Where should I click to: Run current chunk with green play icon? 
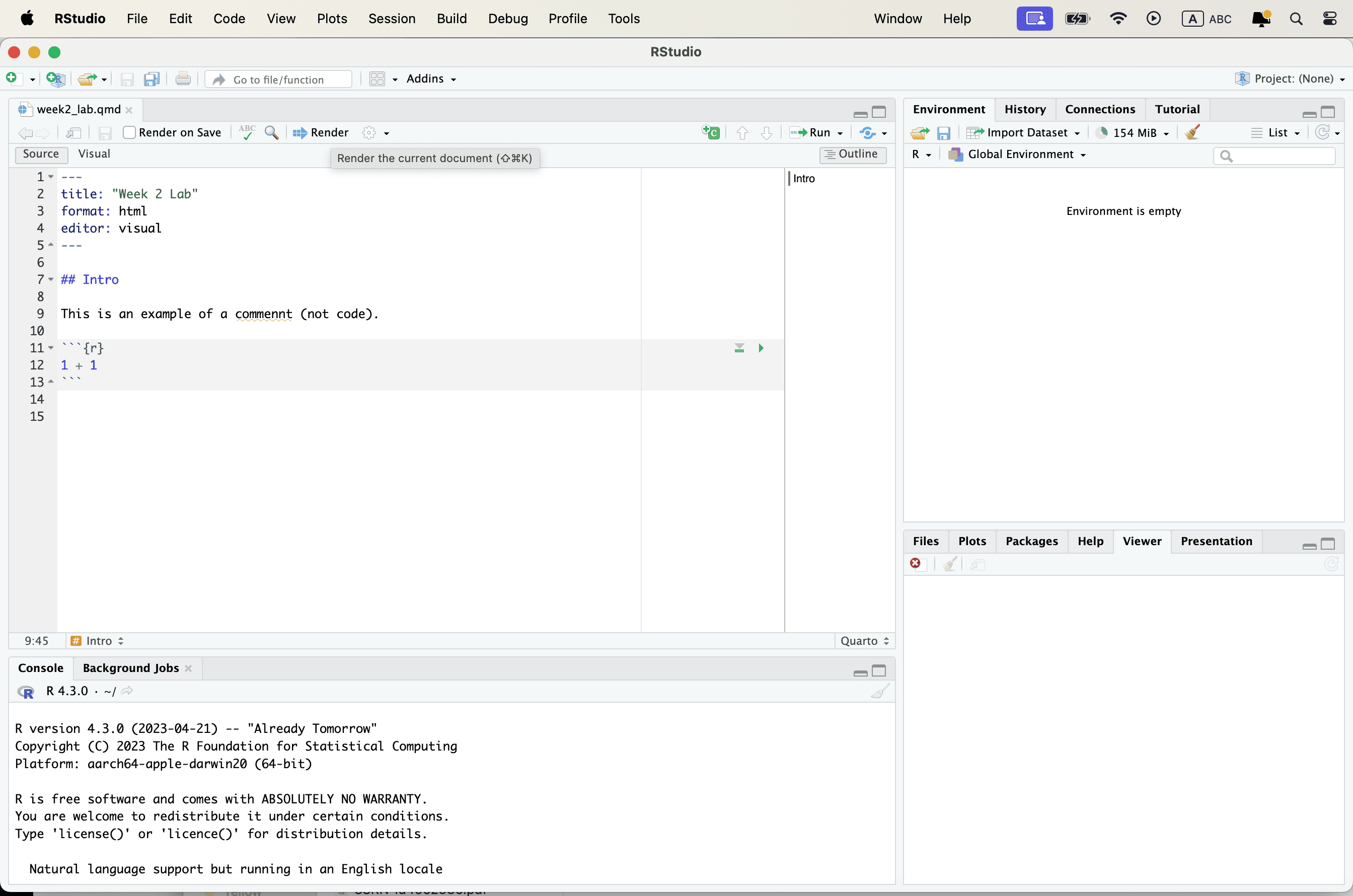click(x=761, y=348)
